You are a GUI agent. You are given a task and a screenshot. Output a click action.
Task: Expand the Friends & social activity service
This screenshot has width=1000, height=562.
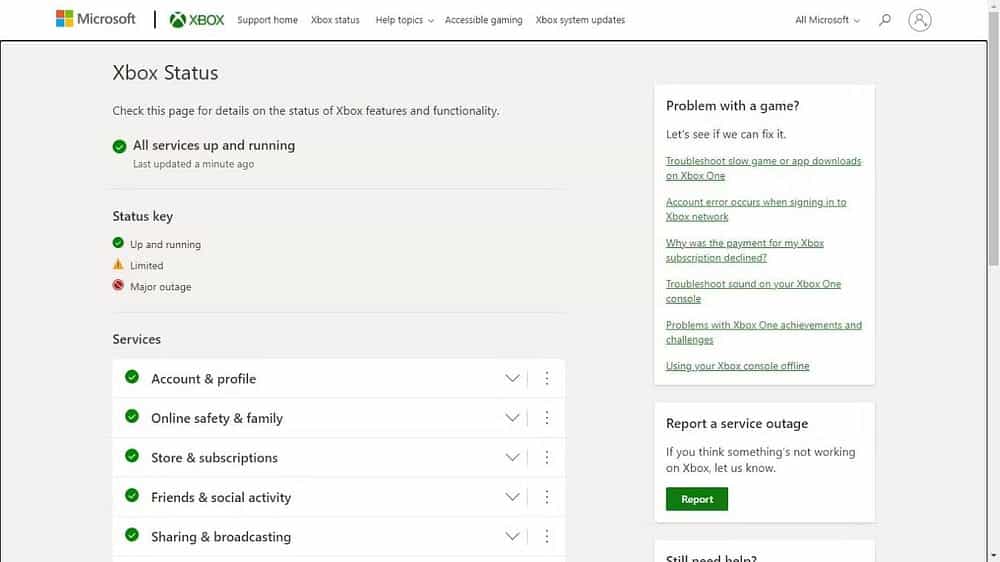coord(512,497)
